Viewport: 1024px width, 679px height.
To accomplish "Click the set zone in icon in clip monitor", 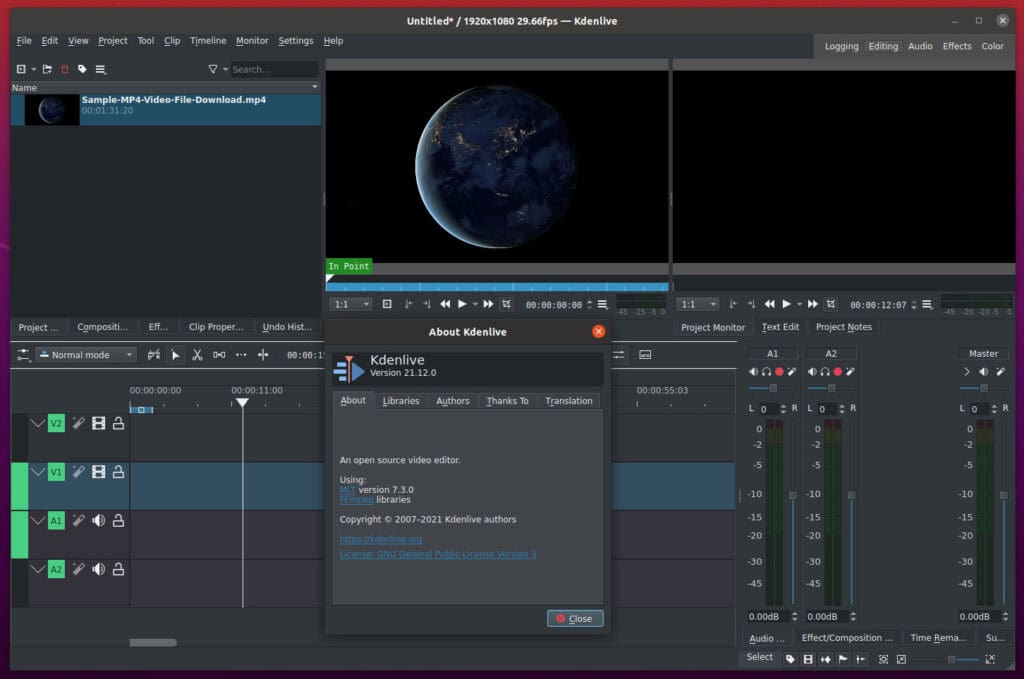I will [x=408, y=304].
